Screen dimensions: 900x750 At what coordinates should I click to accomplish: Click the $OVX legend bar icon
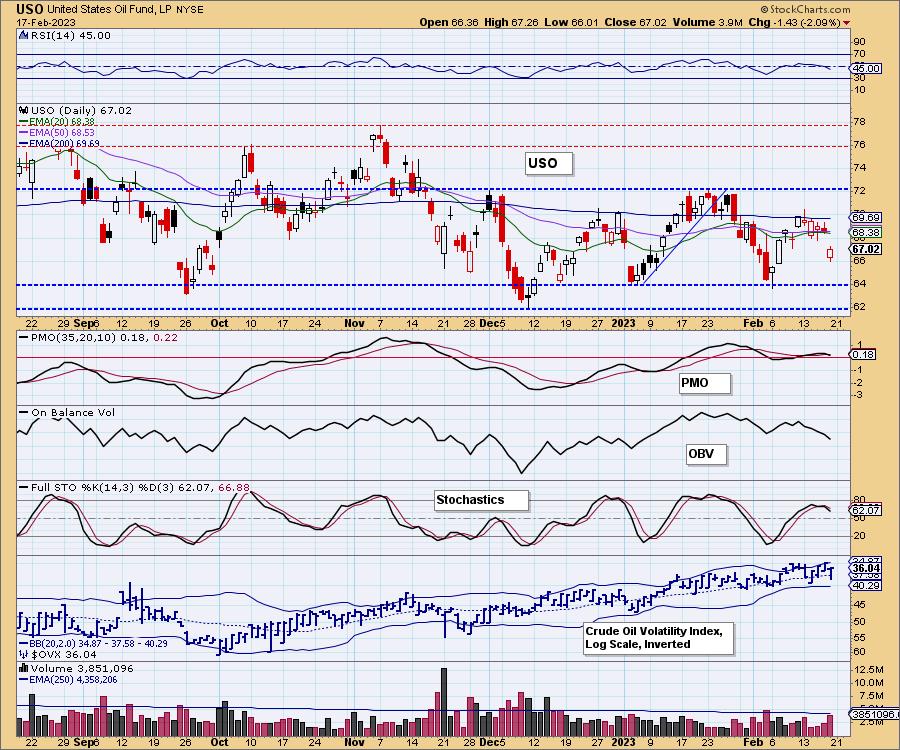[24, 654]
